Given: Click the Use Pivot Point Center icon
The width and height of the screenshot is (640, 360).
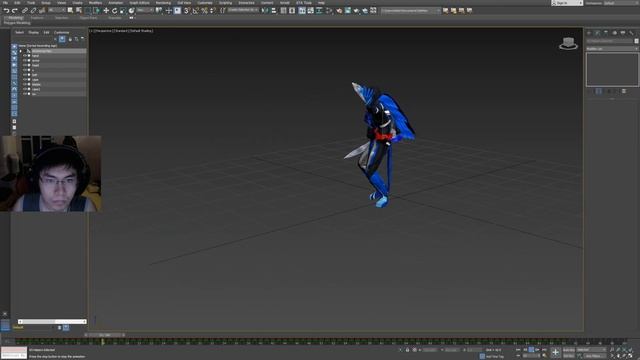Looking at the screenshot, I should (x=159, y=11).
